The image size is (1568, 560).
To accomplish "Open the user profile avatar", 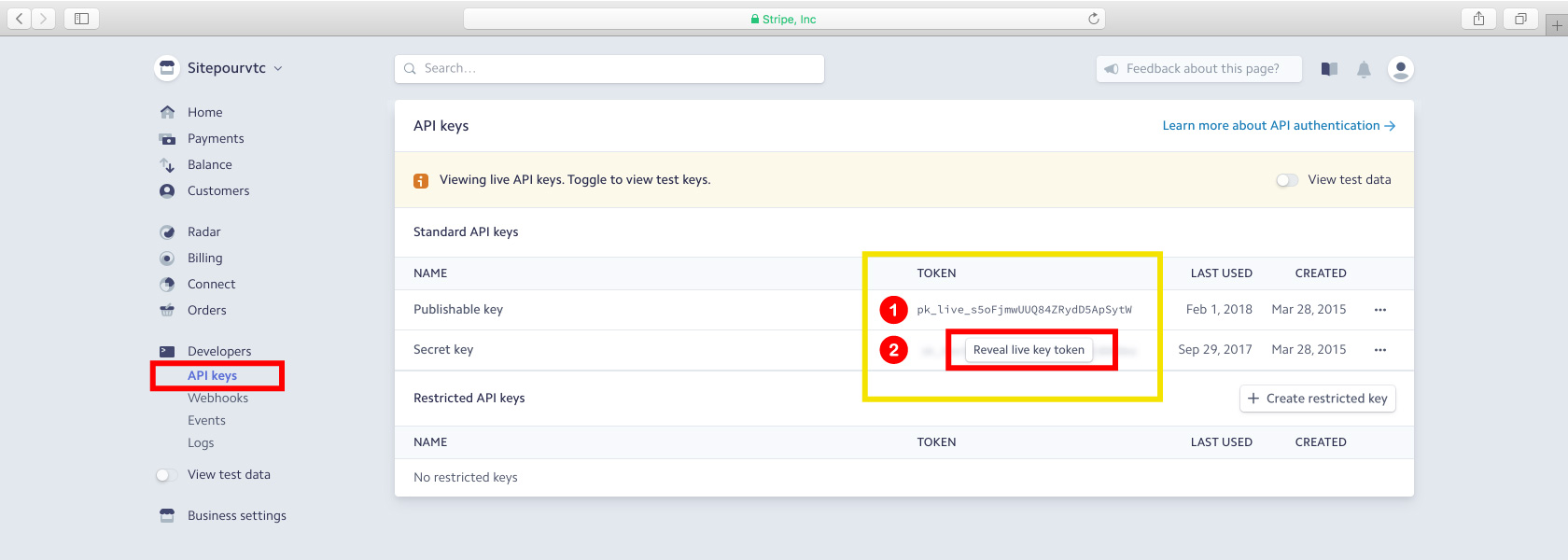I will tap(1401, 69).
